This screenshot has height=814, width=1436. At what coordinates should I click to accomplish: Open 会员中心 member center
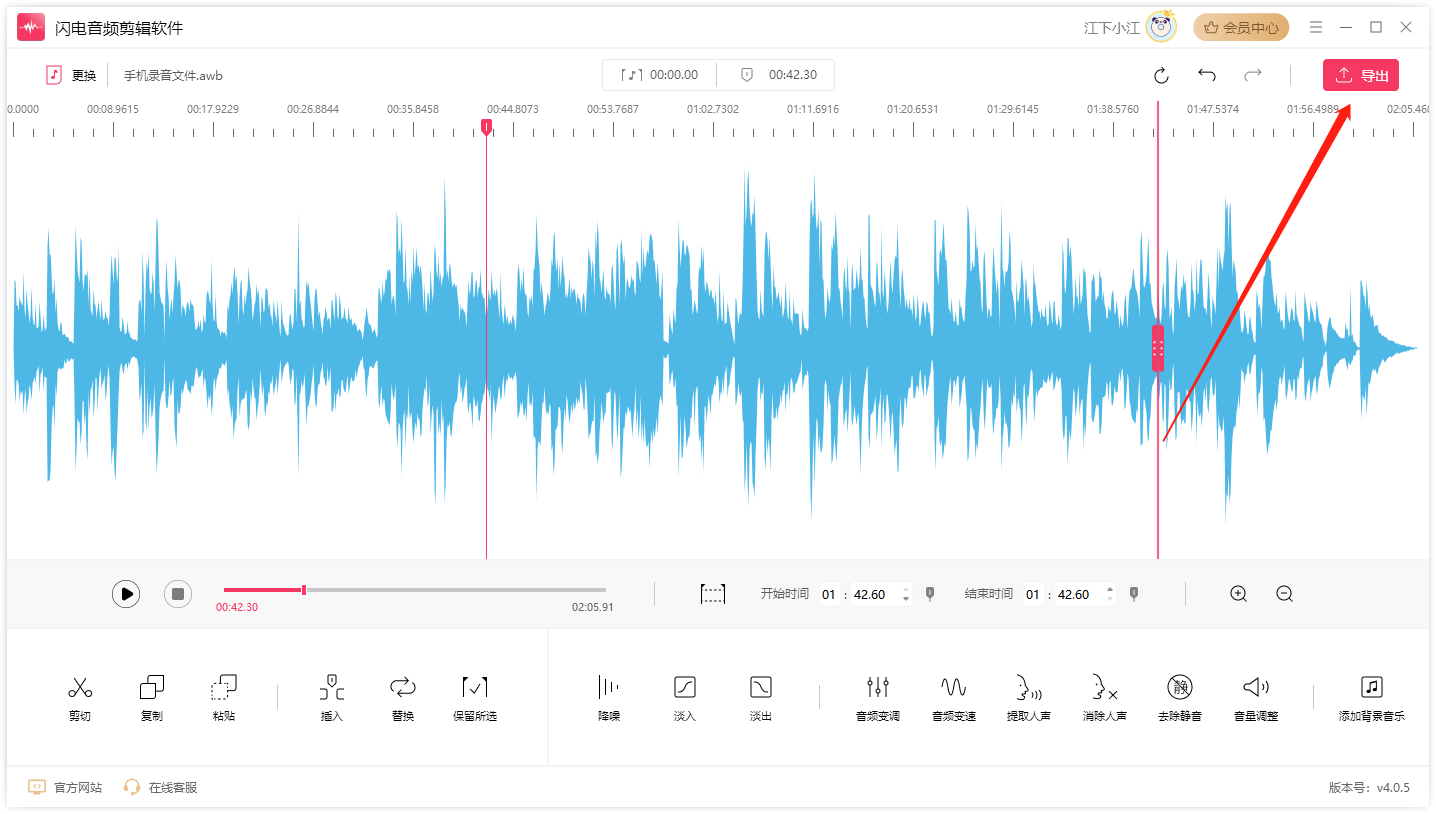[x=1241, y=28]
